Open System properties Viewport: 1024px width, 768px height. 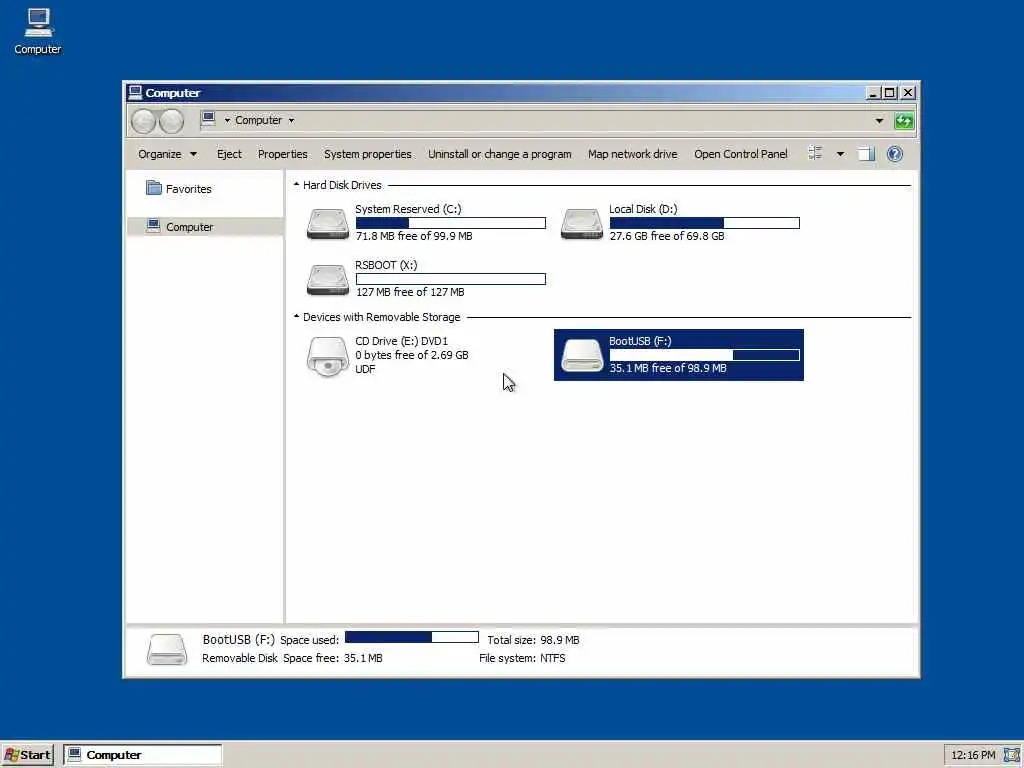[x=368, y=154]
